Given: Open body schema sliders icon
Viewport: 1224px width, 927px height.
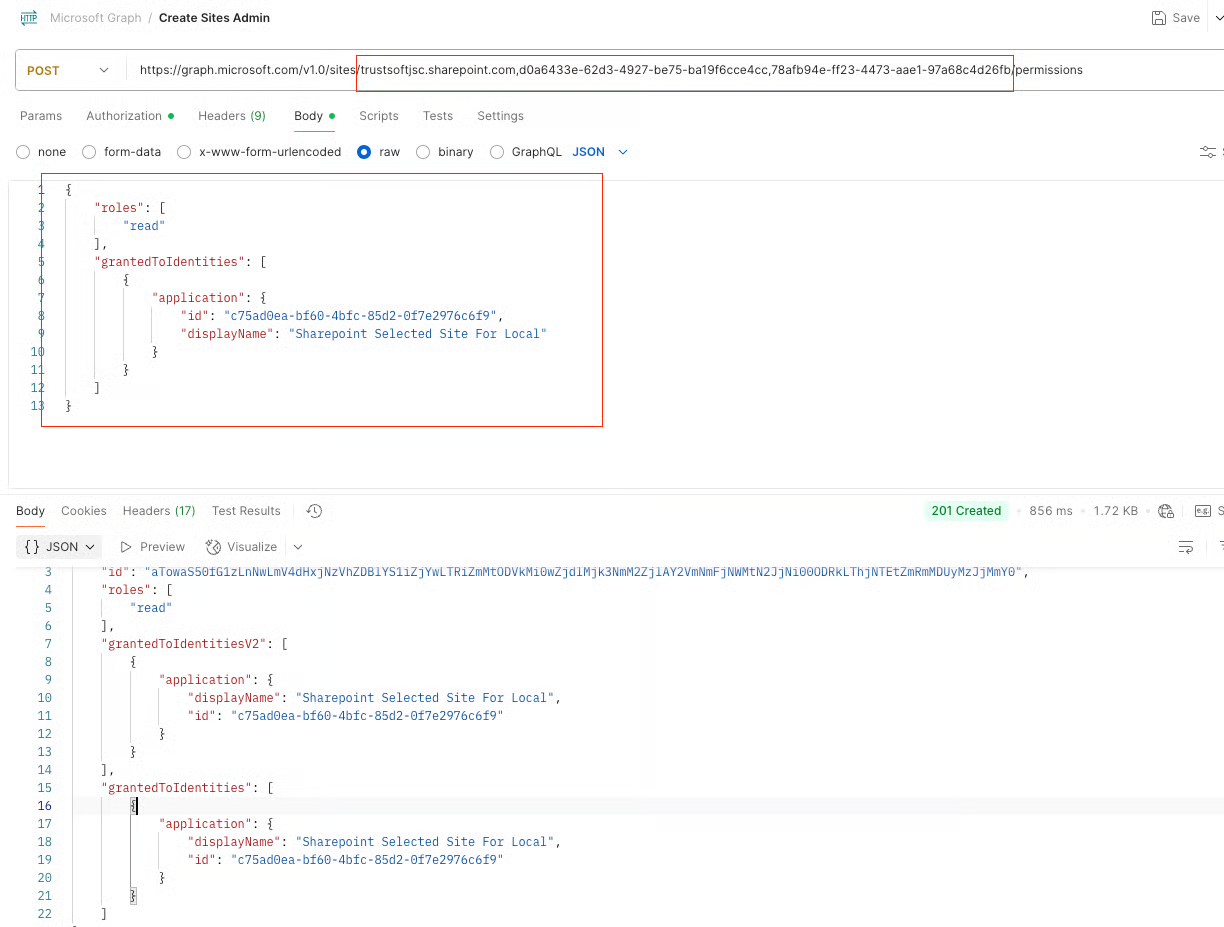Looking at the screenshot, I should pyautogui.click(x=1208, y=152).
